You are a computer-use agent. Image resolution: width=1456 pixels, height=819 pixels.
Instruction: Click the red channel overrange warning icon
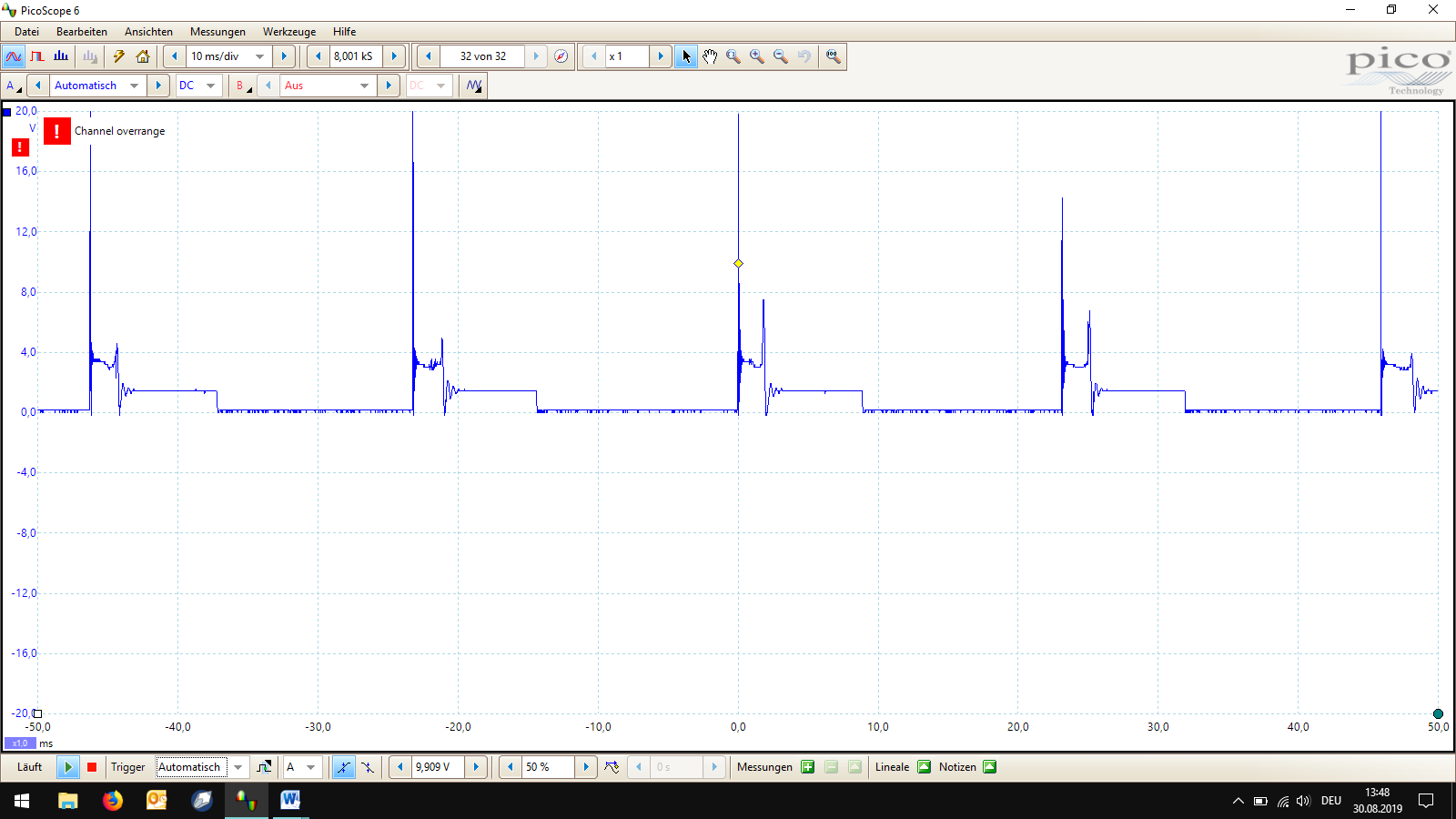[x=57, y=131]
